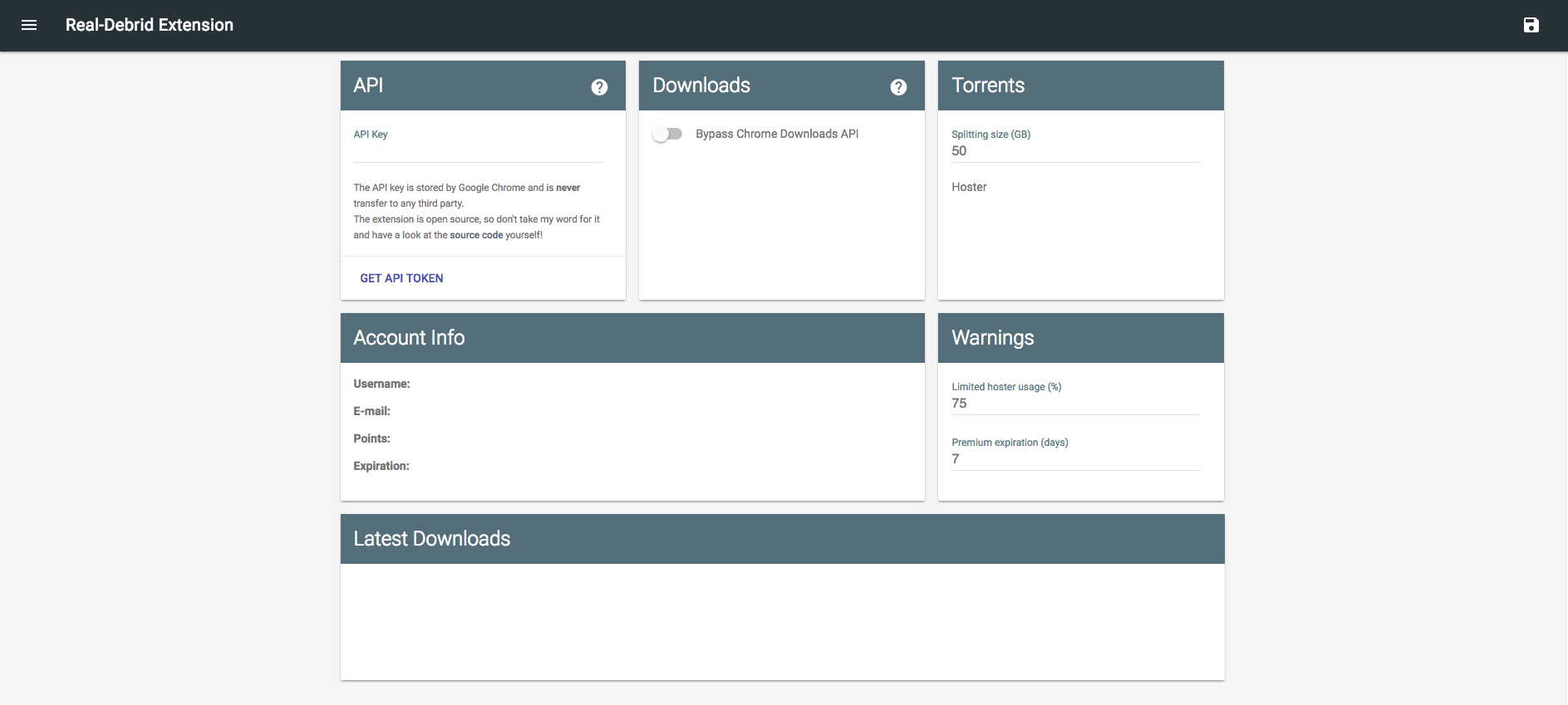This screenshot has width=1568, height=705.
Task: Click the GET API TOKEN button
Action: pyautogui.click(x=401, y=278)
